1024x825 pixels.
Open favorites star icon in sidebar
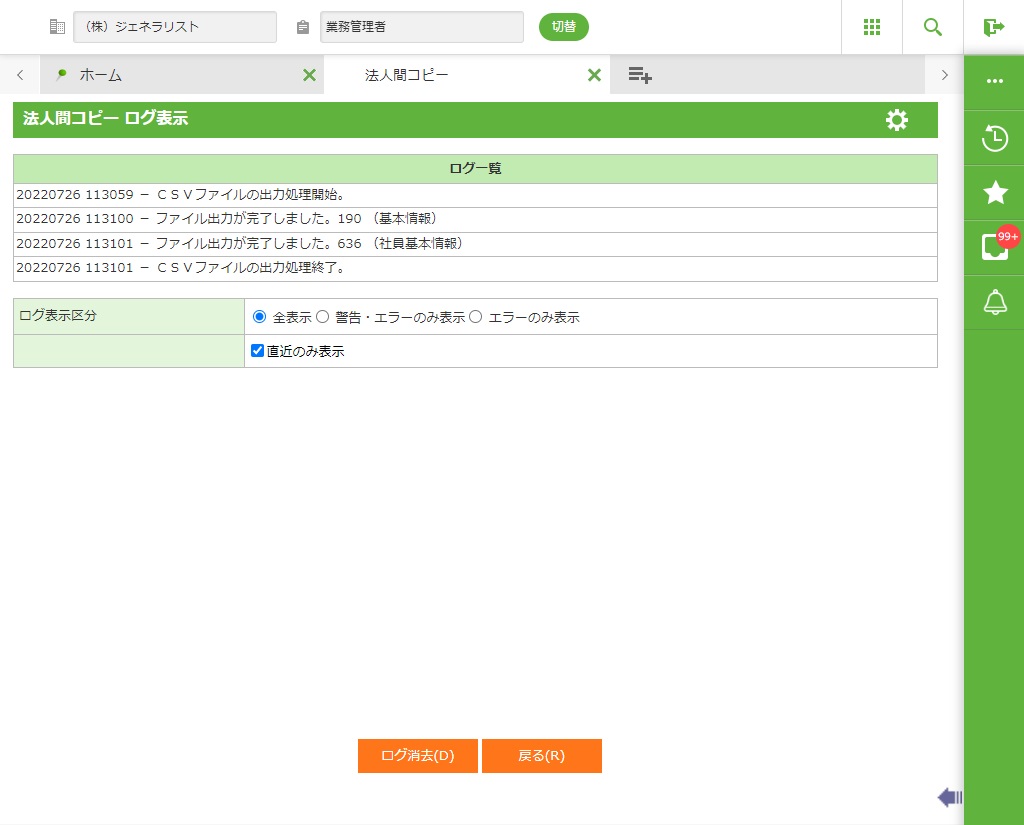point(994,193)
